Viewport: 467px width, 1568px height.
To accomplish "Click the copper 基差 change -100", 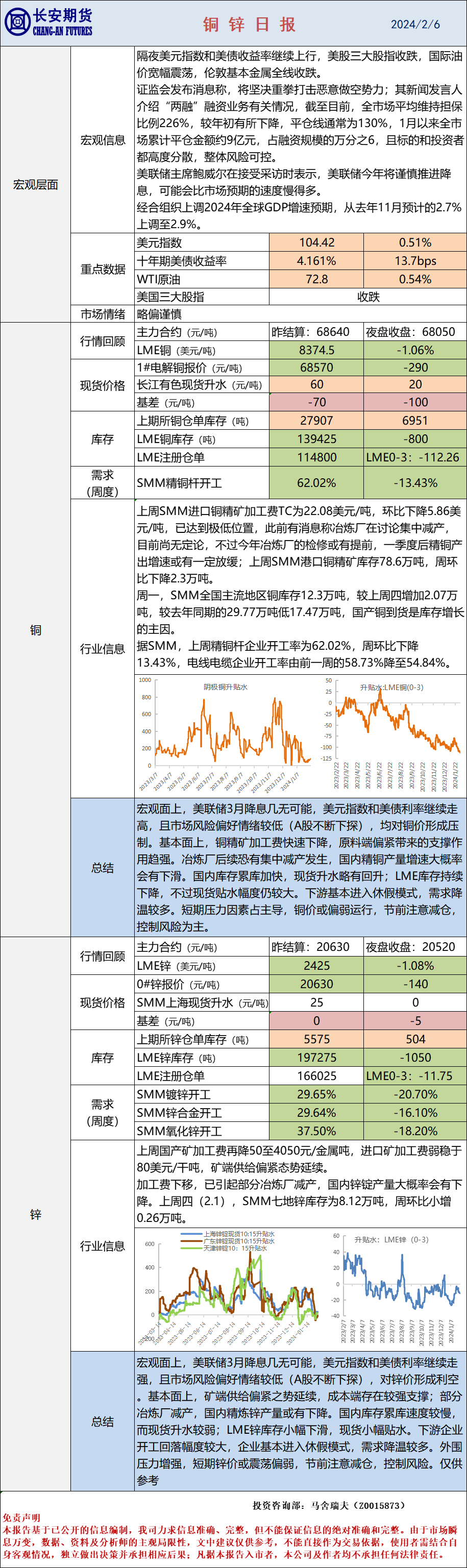I will click(x=415, y=402).
